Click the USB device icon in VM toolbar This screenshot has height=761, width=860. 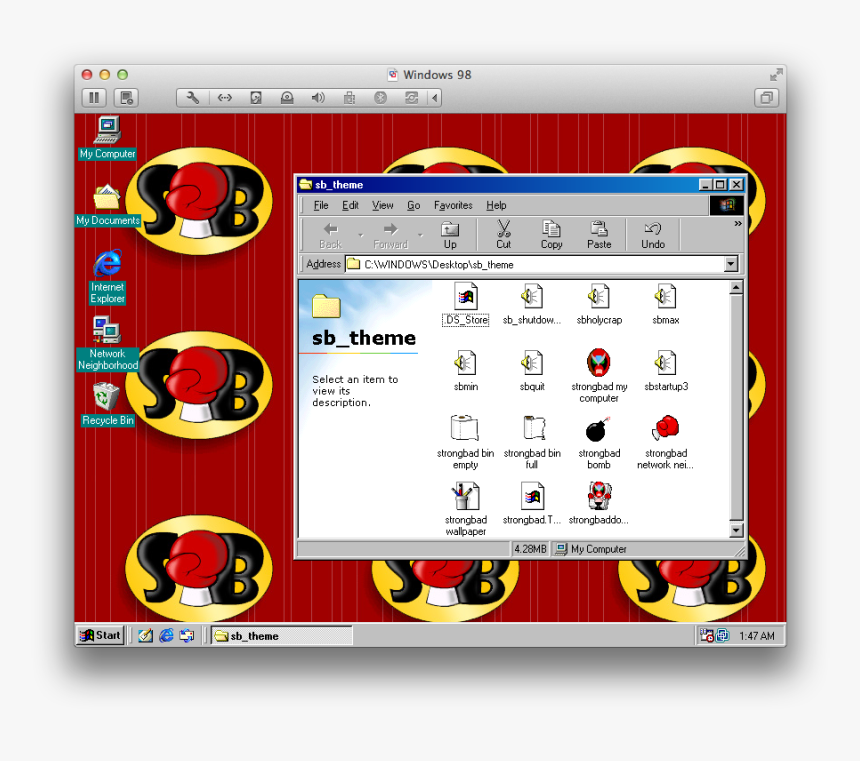point(349,98)
